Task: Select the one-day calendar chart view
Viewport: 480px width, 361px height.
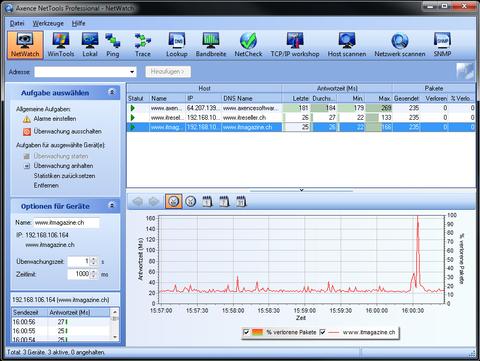Action: (x=207, y=201)
